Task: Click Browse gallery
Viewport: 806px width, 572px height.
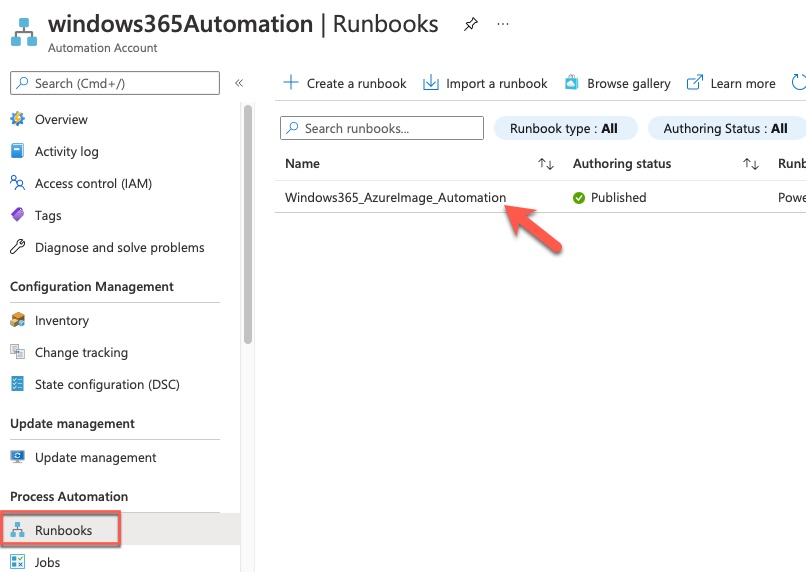Action: pos(629,83)
